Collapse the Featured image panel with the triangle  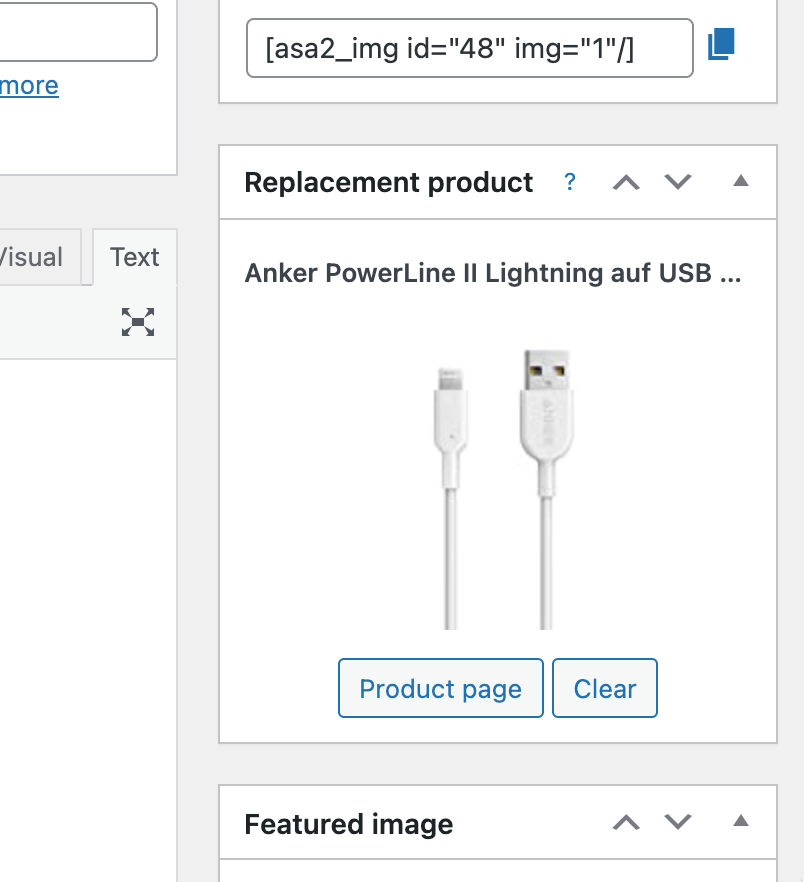(x=740, y=822)
